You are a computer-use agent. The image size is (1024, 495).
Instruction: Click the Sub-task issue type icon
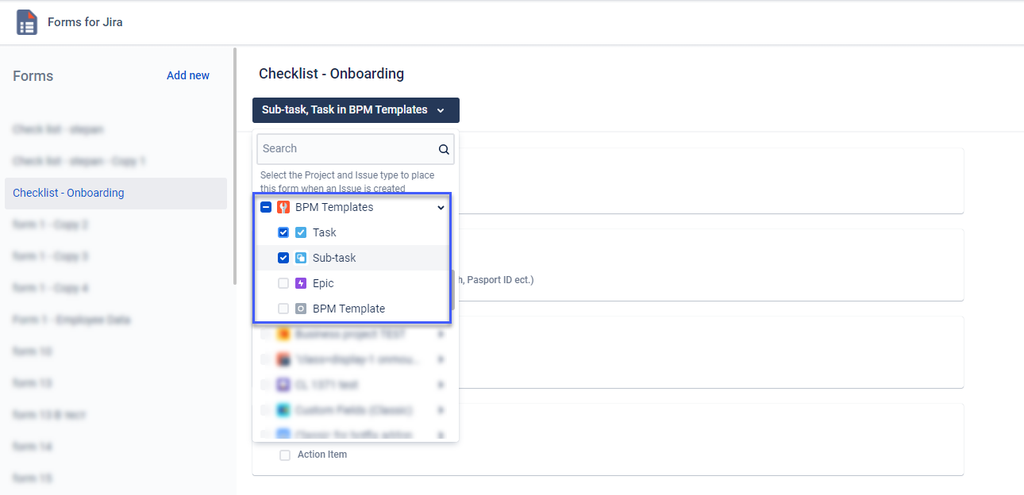point(300,258)
